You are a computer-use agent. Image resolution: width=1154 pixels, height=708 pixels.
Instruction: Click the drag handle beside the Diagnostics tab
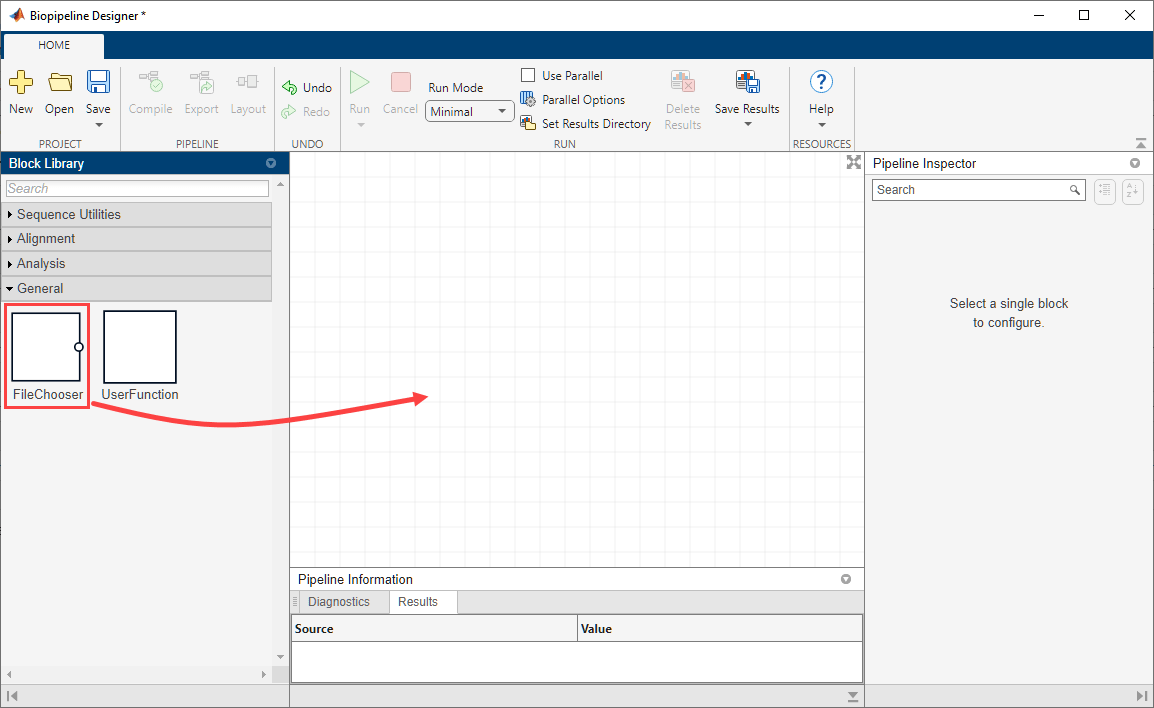coord(295,602)
